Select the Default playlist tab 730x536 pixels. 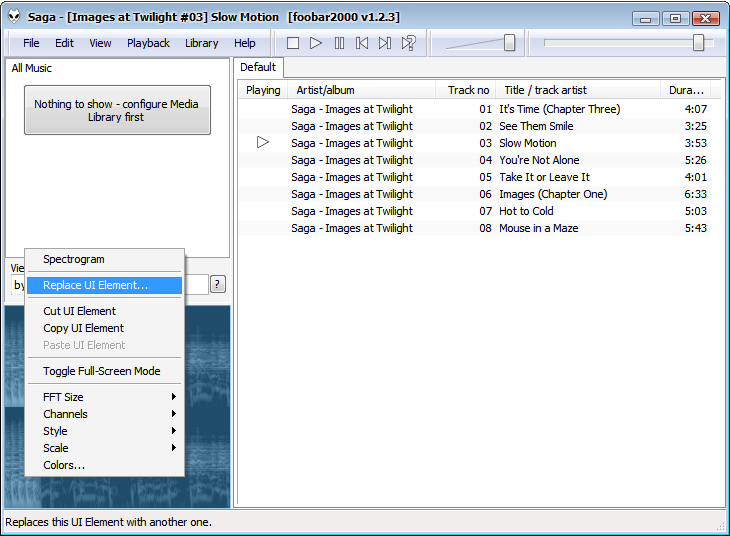(x=258, y=68)
